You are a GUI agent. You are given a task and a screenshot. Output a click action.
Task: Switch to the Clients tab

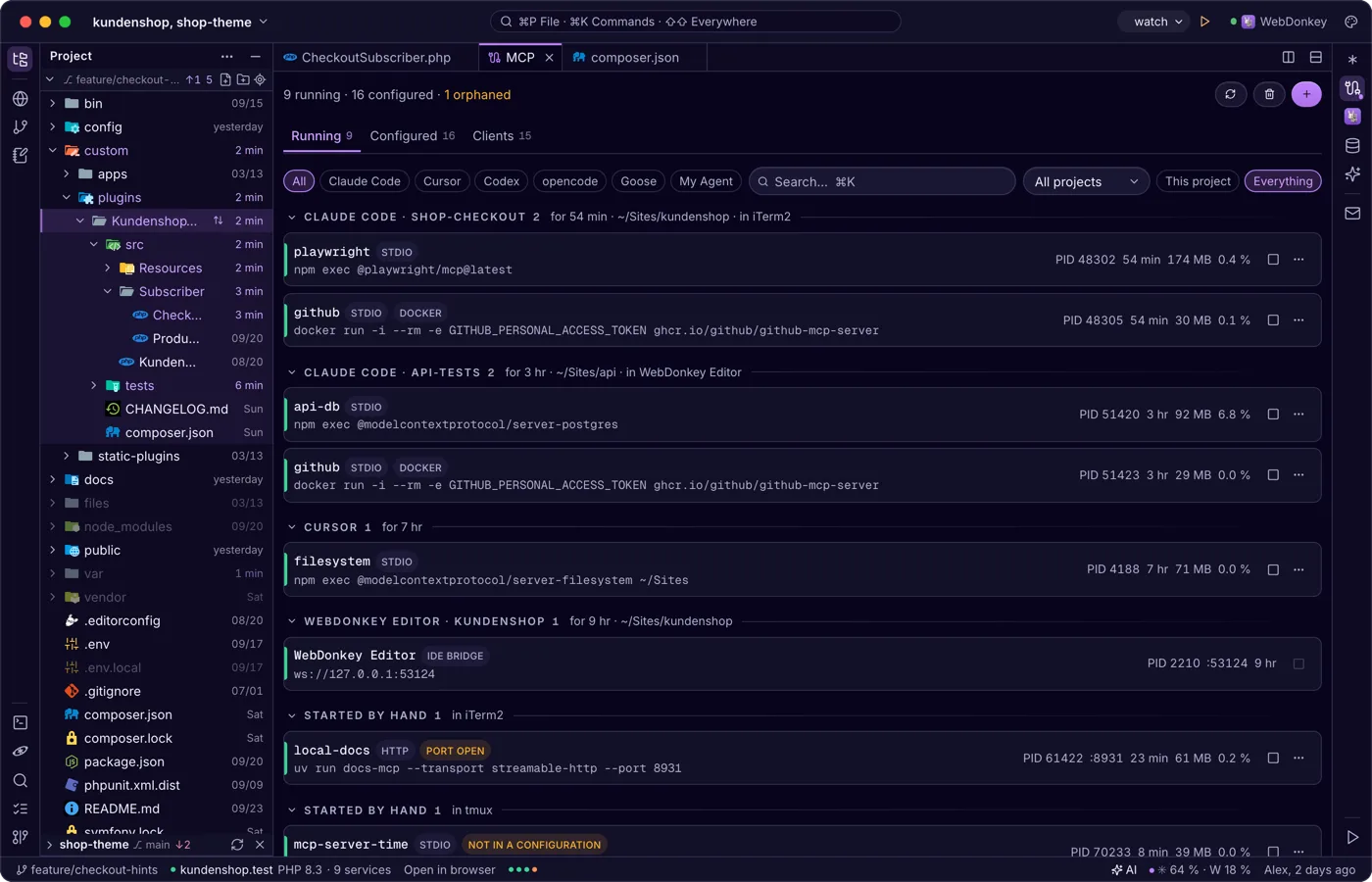click(502, 136)
